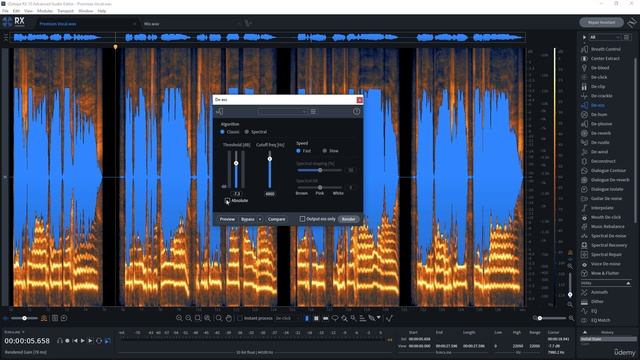The height and width of the screenshot is (360, 640).
Task: Enable Output ess only checkbox
Action: tap(302, 219)
